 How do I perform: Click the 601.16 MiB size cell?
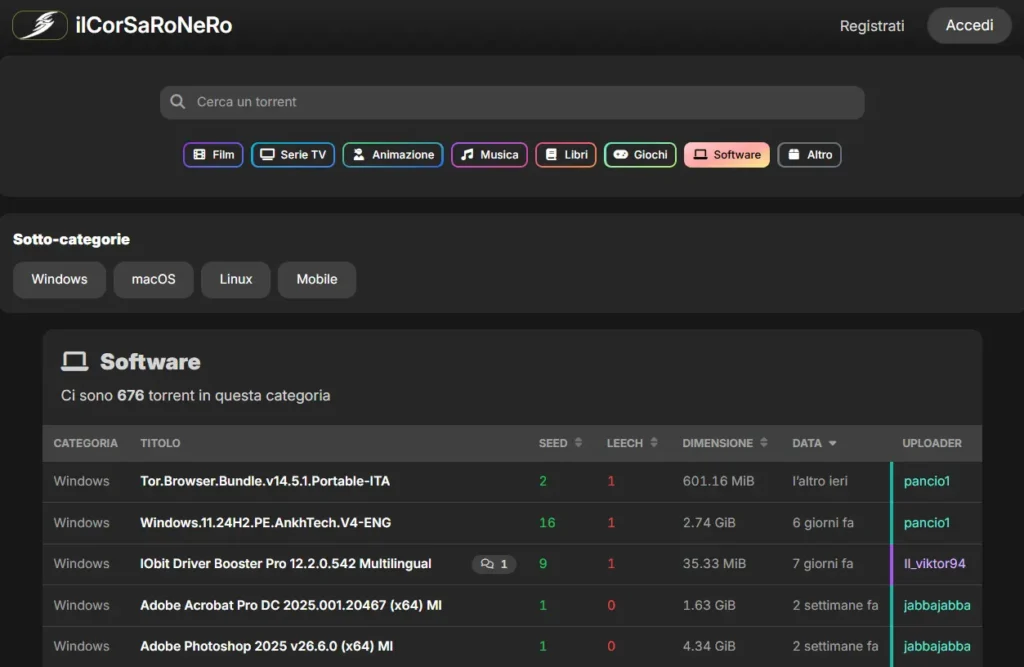[x=718, y=481]
